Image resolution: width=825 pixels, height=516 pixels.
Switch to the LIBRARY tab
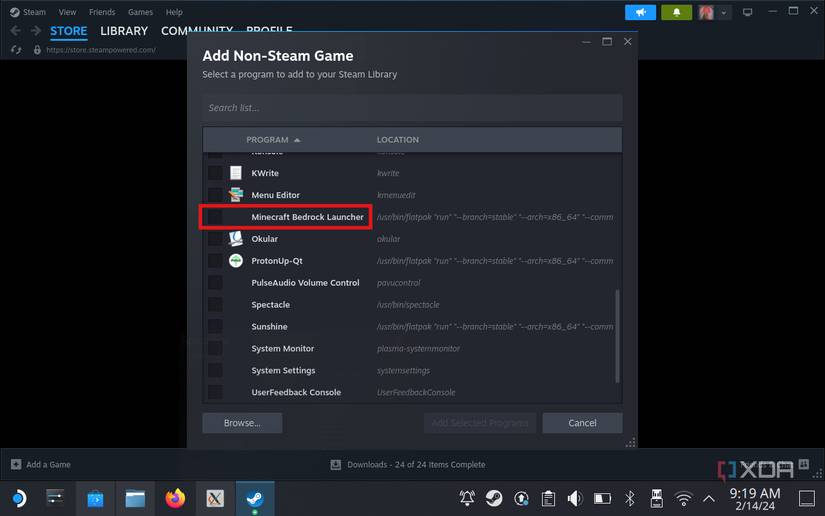tap(124, 31)
